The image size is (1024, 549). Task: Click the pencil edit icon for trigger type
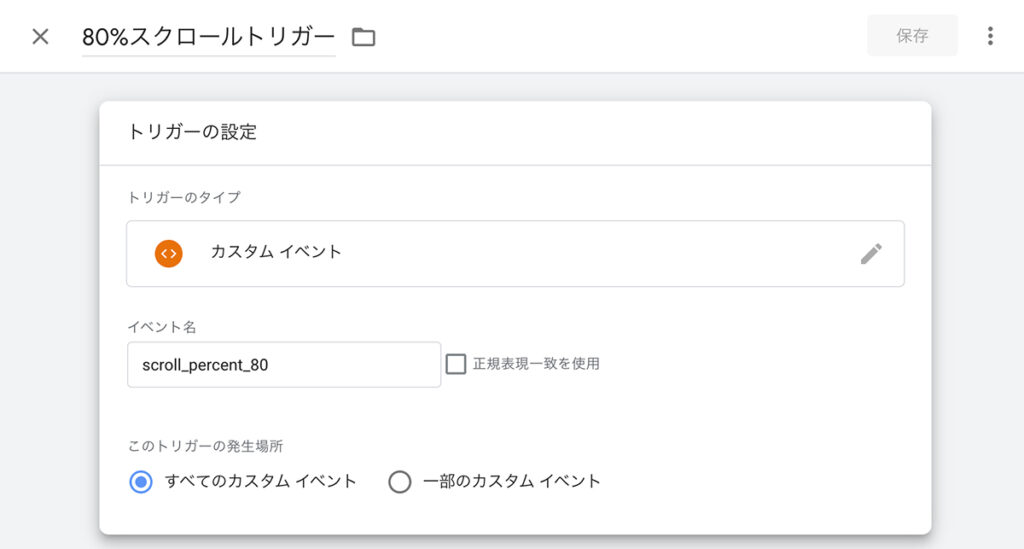(871, 253)
